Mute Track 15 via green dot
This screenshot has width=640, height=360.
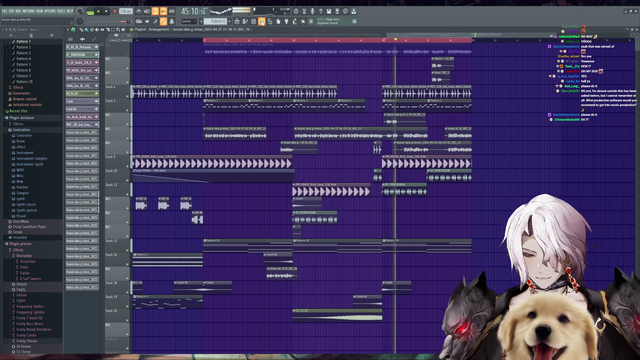[x=127, y=250]
